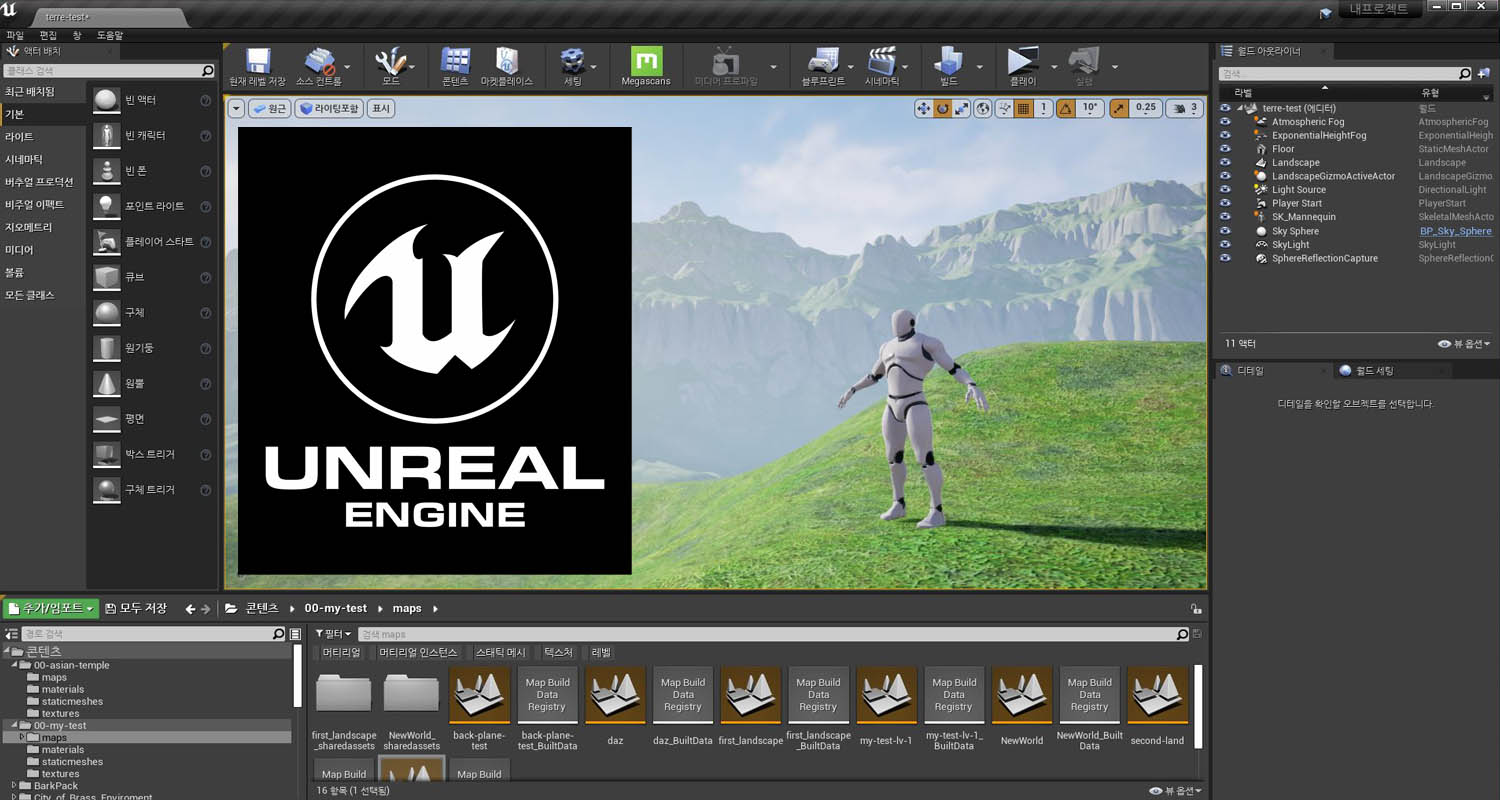Viewport: 1500px width, 800px height.
Task: Select Volumes category in Place Actors
Action: click(14, 273)
